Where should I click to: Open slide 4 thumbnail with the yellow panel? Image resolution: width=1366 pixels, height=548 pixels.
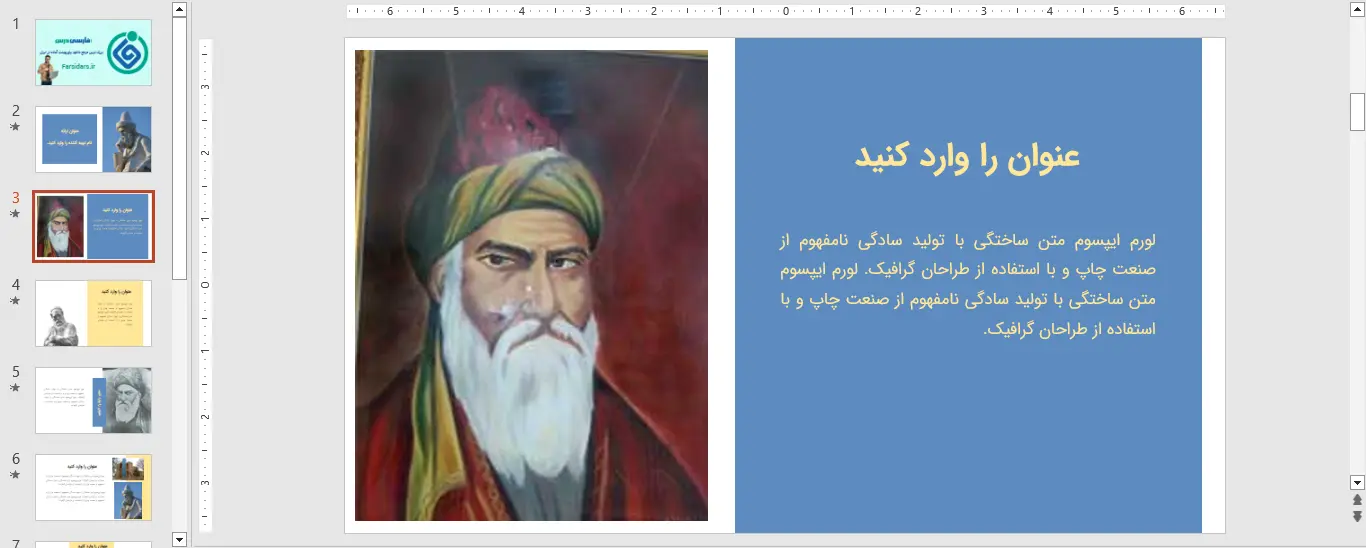pyautogui.click(x=94, y=313)
